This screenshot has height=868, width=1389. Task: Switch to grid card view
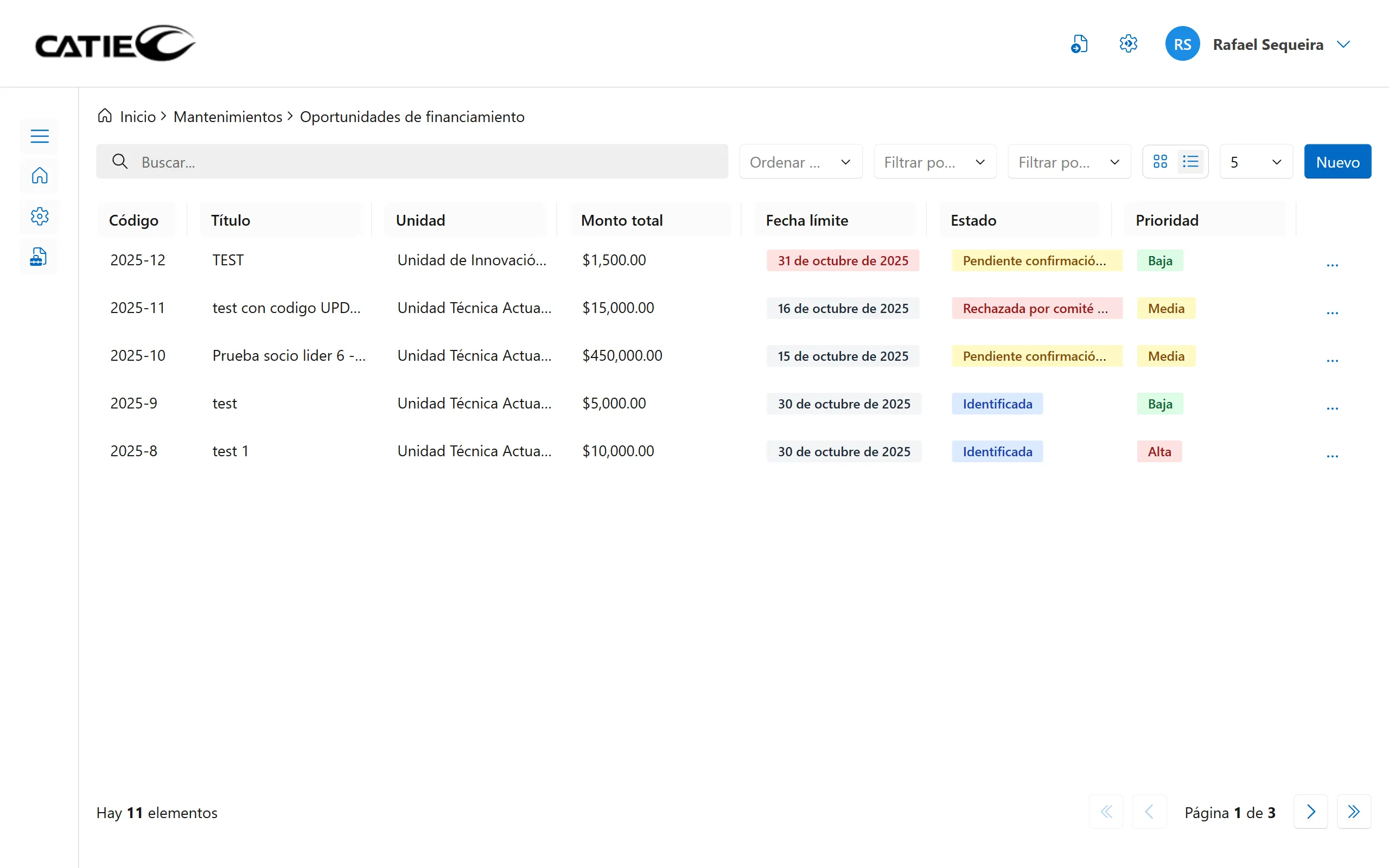pos(1160,162)
